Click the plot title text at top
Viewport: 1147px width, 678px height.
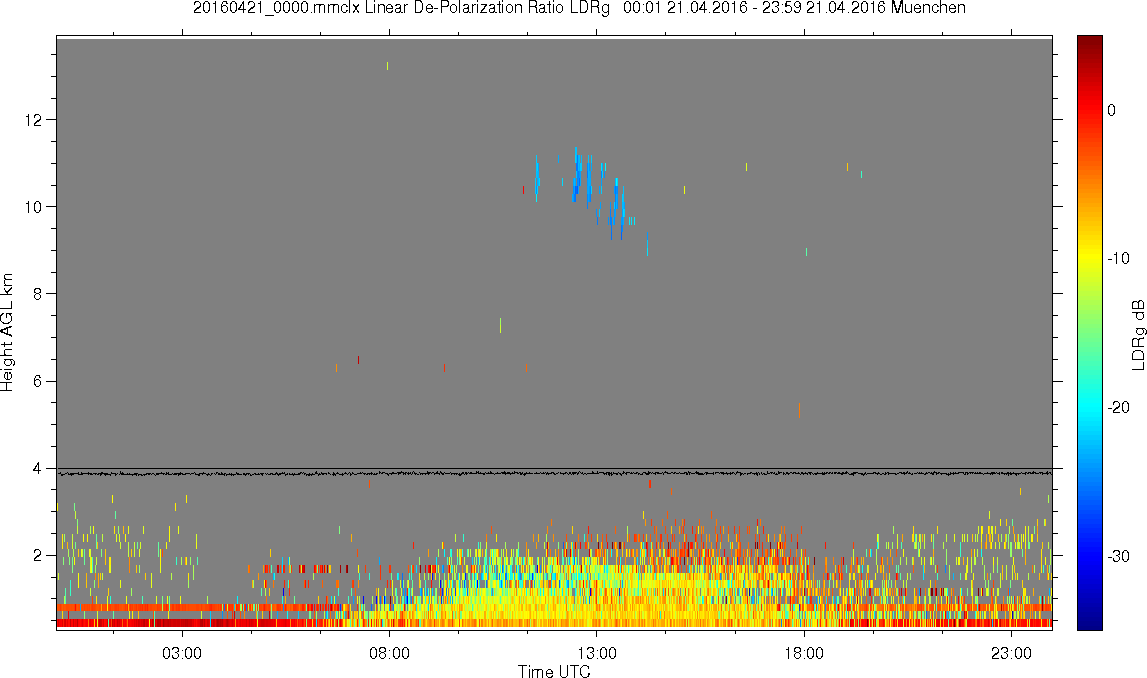[579, 8]
